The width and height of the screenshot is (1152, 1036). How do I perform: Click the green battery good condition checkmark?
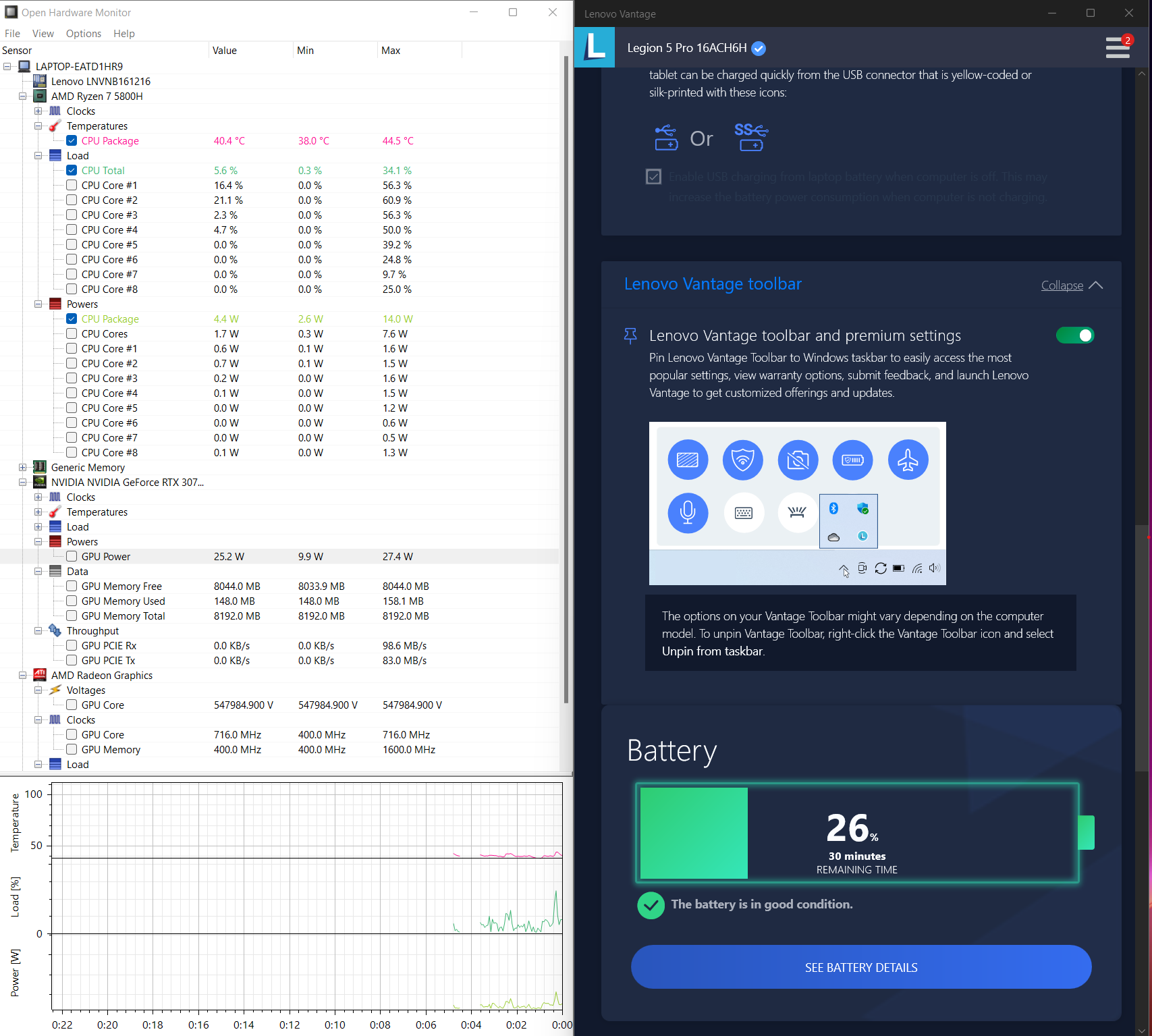pos(651,905)
